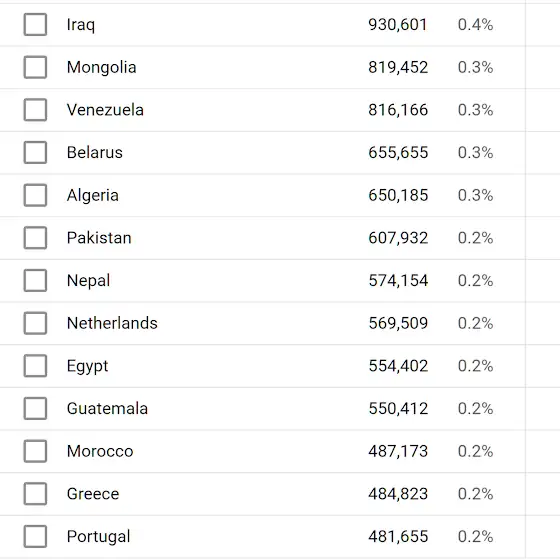Select the Egypt checkbox
The height and width of the screenshot is (560, 560).
click(x=35, y=366)
